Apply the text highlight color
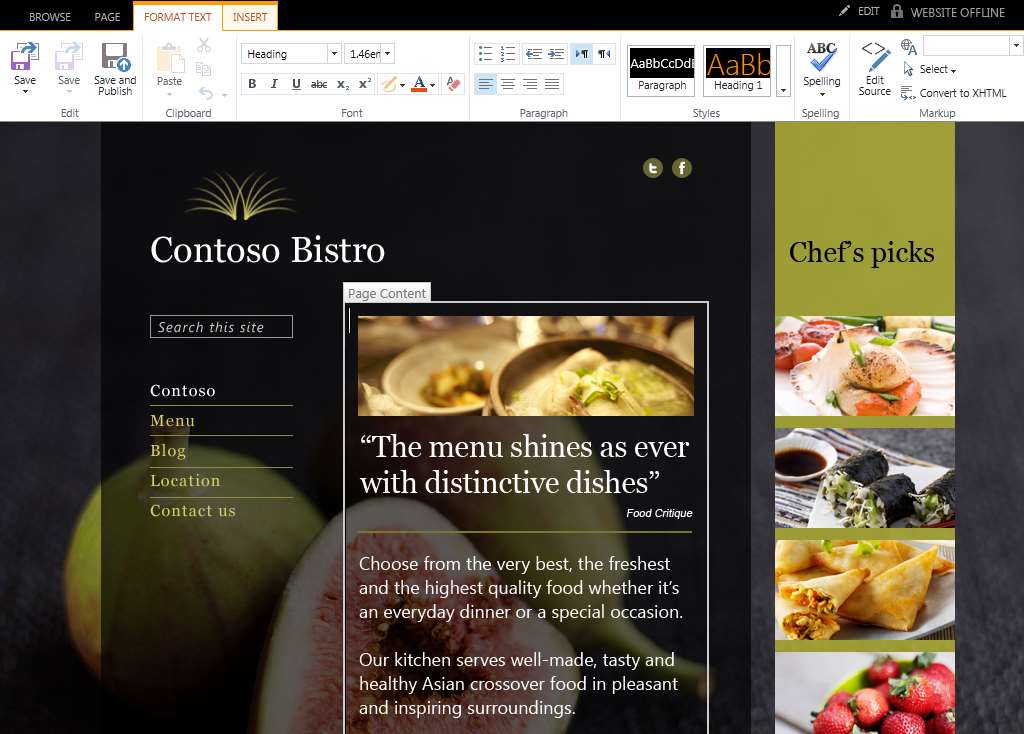 tap(389, 84)
